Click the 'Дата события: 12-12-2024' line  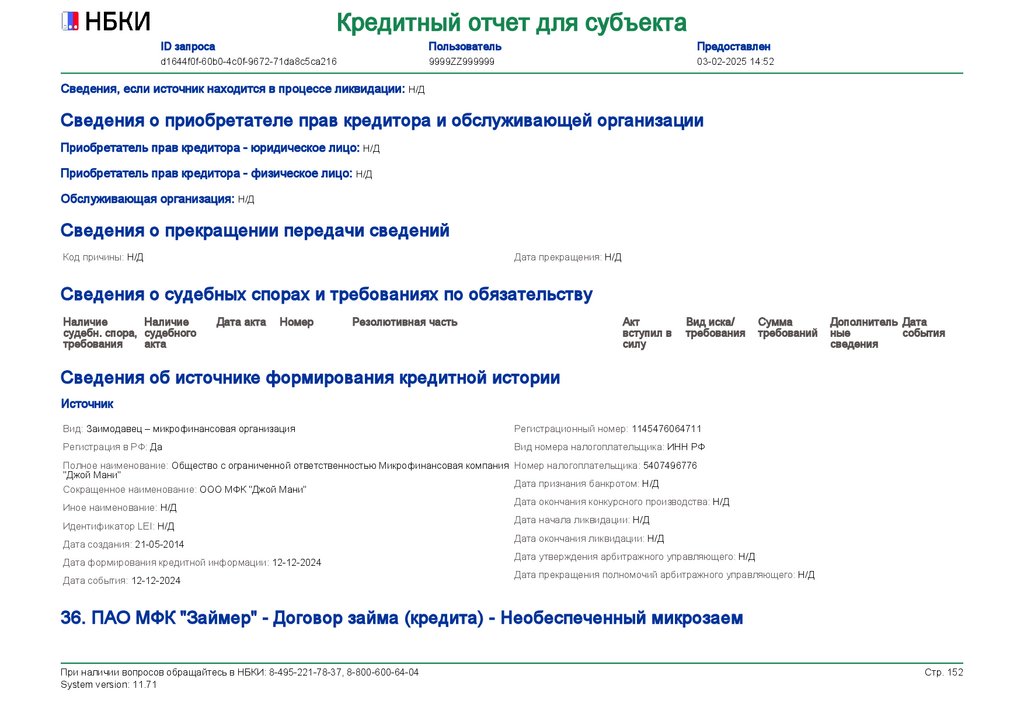[121, 581]
